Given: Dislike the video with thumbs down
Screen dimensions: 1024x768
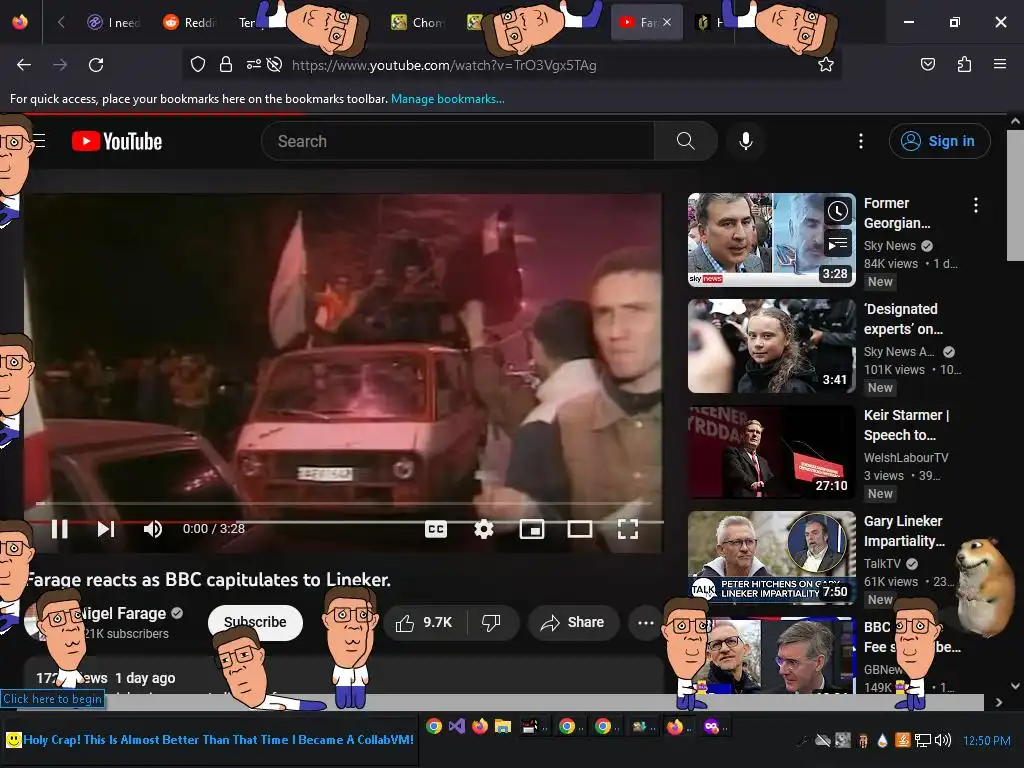Looking at the screenshot, I should [x=492, y=622].
